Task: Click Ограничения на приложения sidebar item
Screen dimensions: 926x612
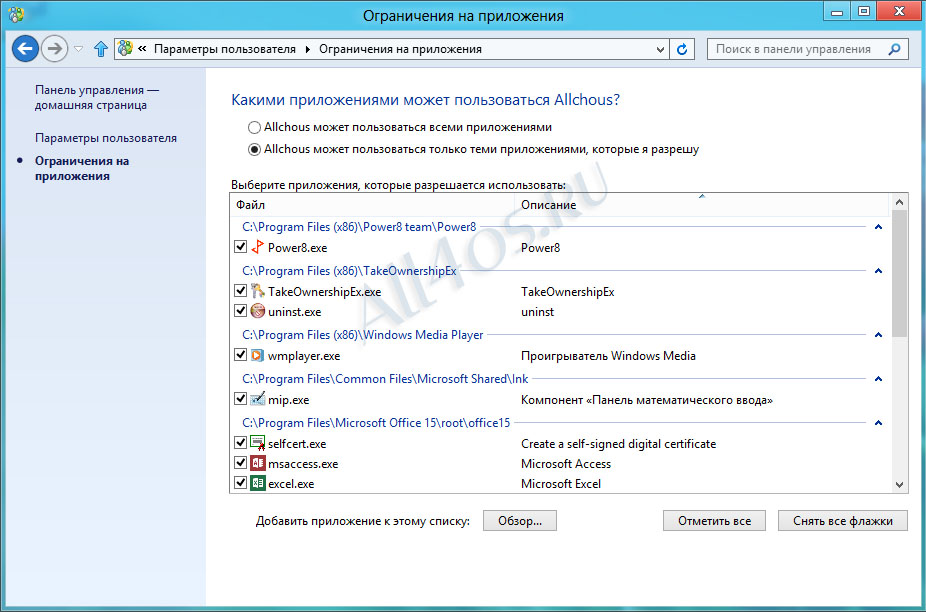Action: point(81,168)
